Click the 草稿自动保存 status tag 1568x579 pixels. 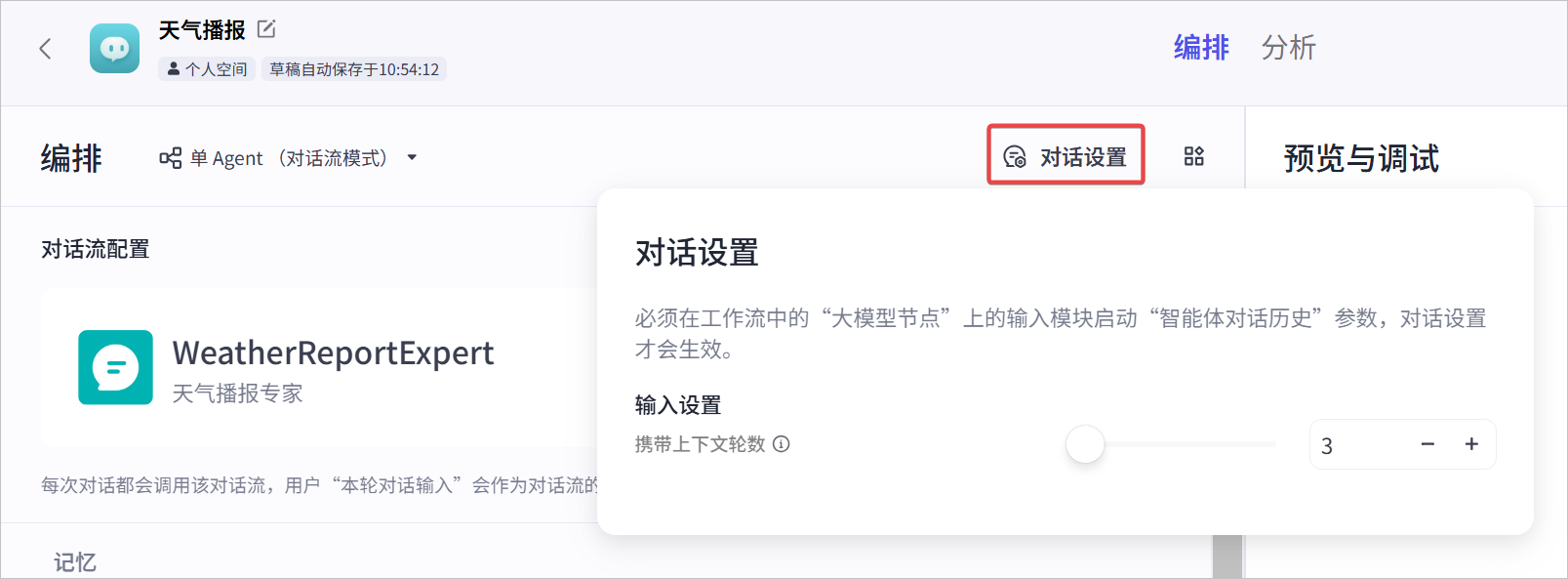coord(354,69)
